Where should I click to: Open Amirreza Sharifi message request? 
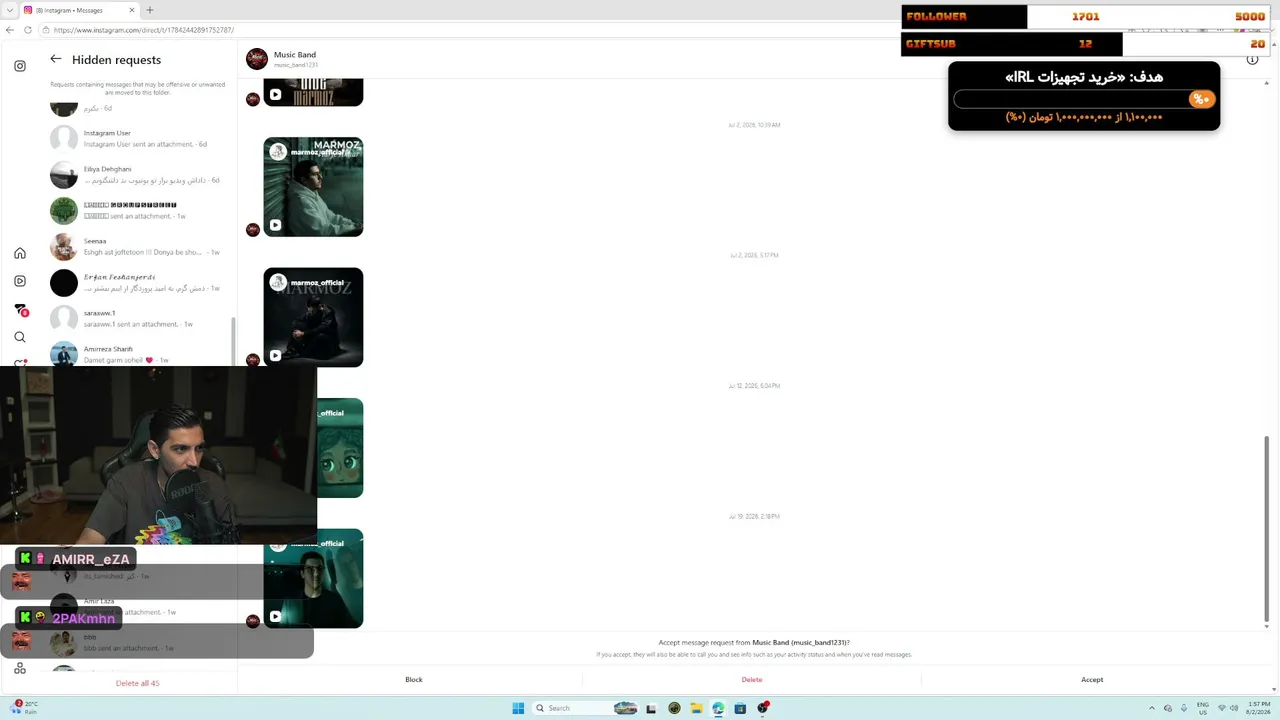pos(140,353)
